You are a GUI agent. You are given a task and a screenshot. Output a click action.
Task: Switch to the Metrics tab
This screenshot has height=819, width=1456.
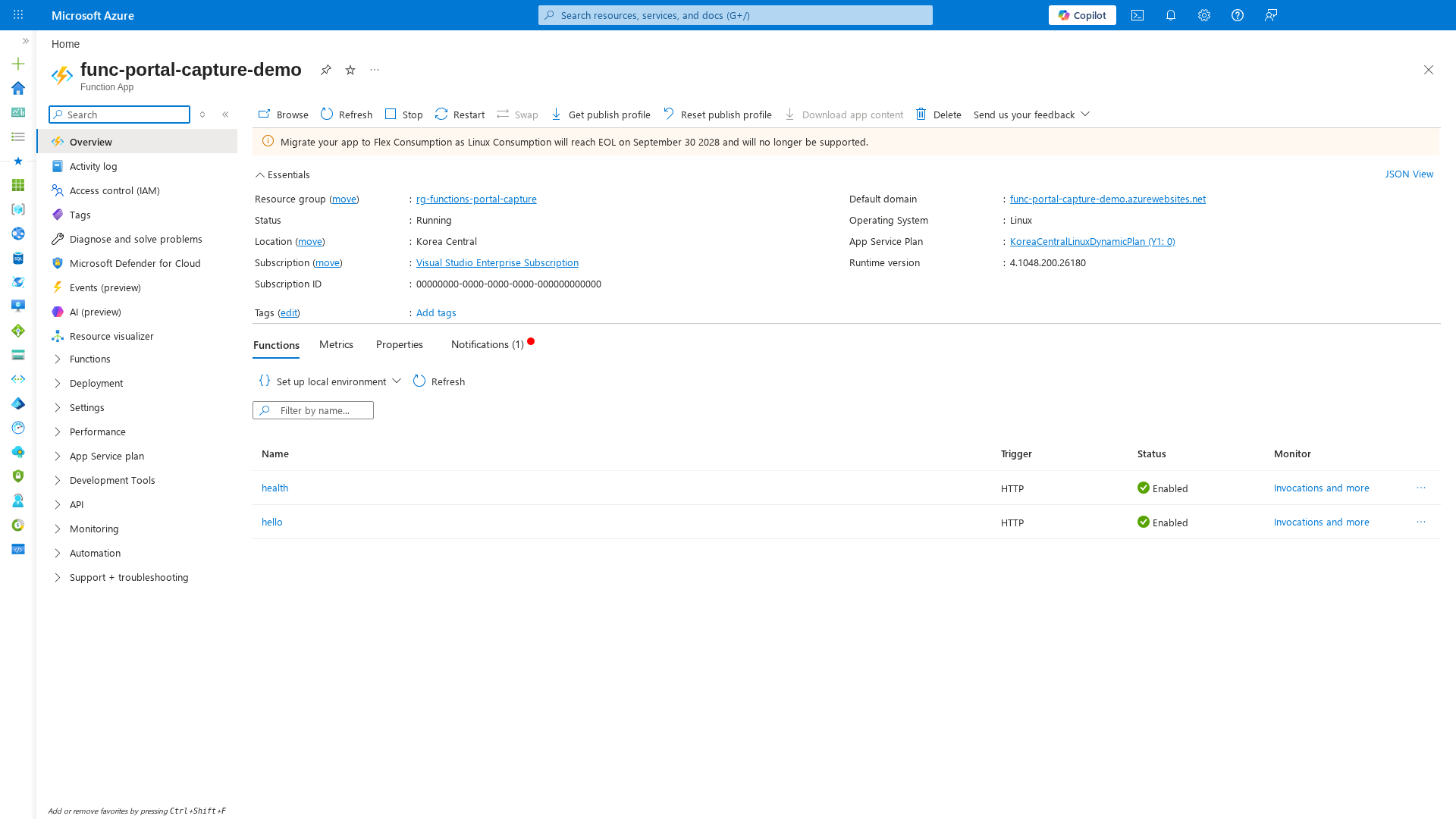[x=336, y=344]
